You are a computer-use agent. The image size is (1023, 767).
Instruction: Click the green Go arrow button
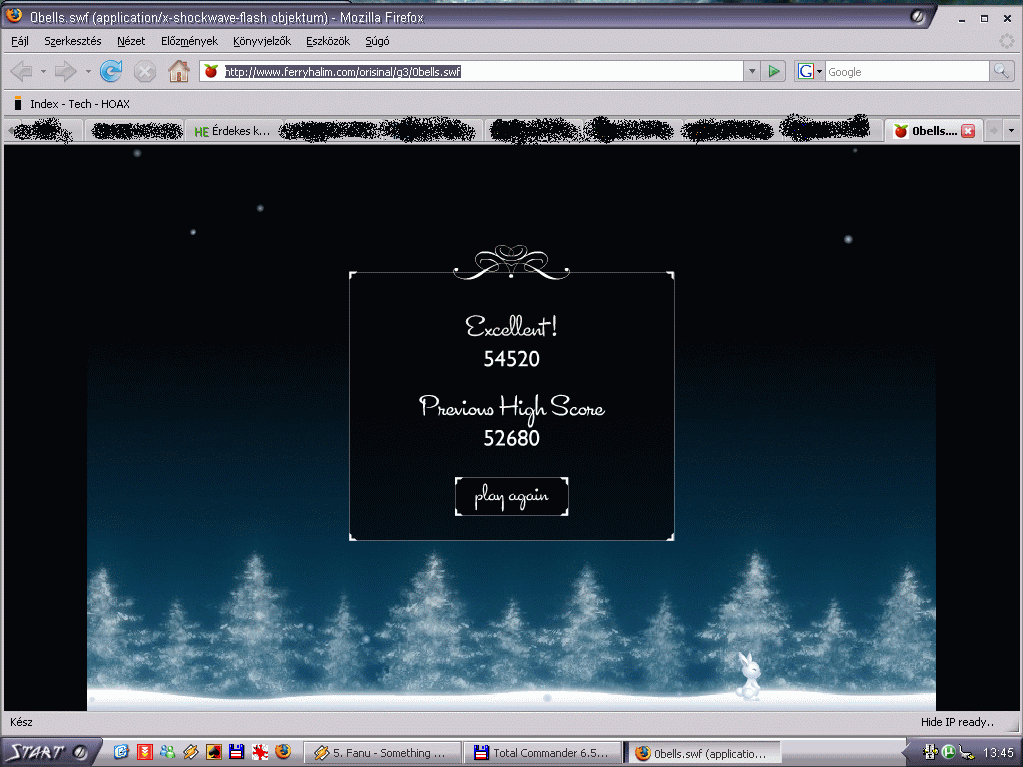tap(774, 71)
